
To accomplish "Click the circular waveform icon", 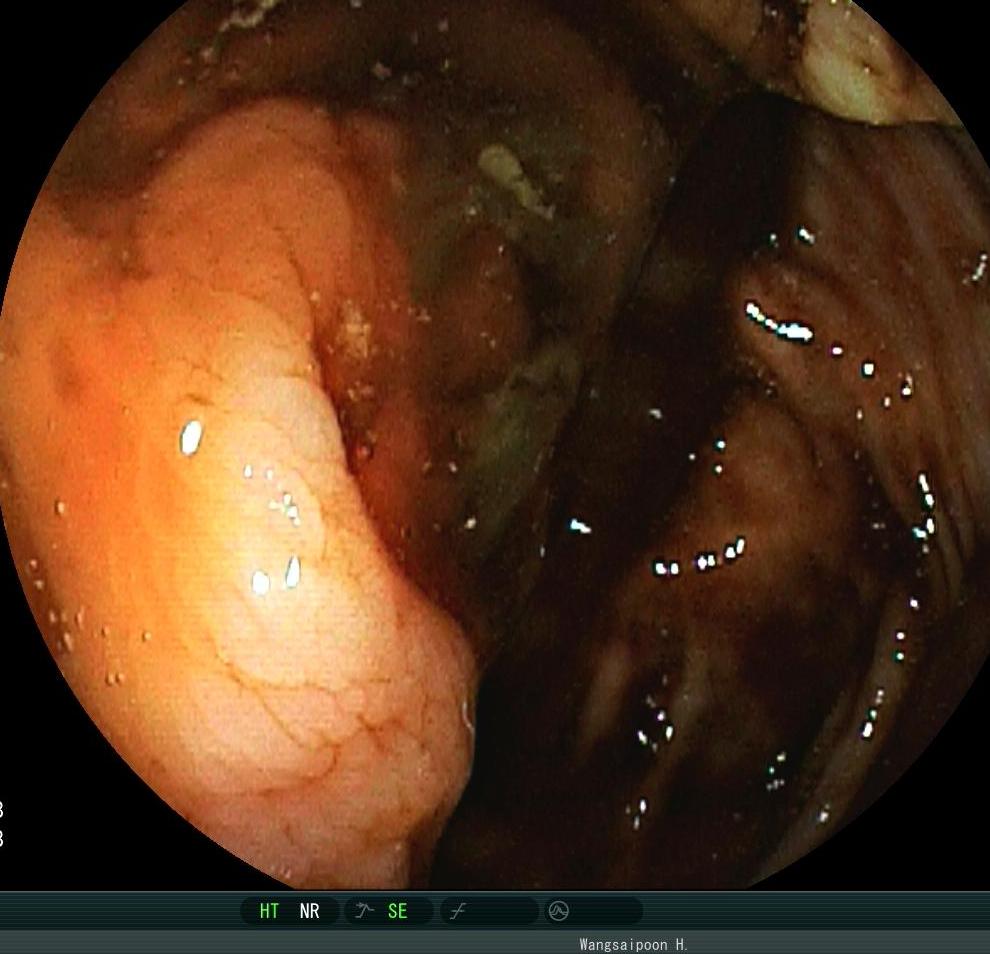I will pyautogui.click(x=559, y=910).
